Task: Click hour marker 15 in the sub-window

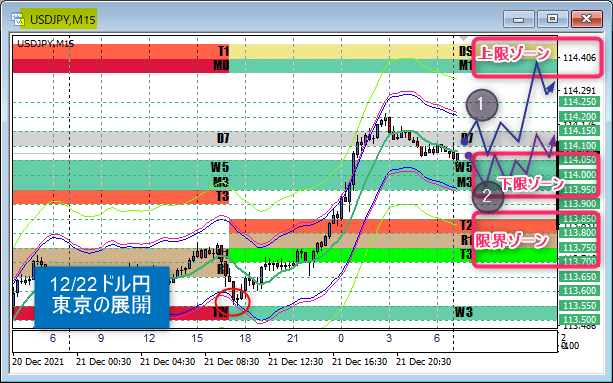Action: [197, 338]
